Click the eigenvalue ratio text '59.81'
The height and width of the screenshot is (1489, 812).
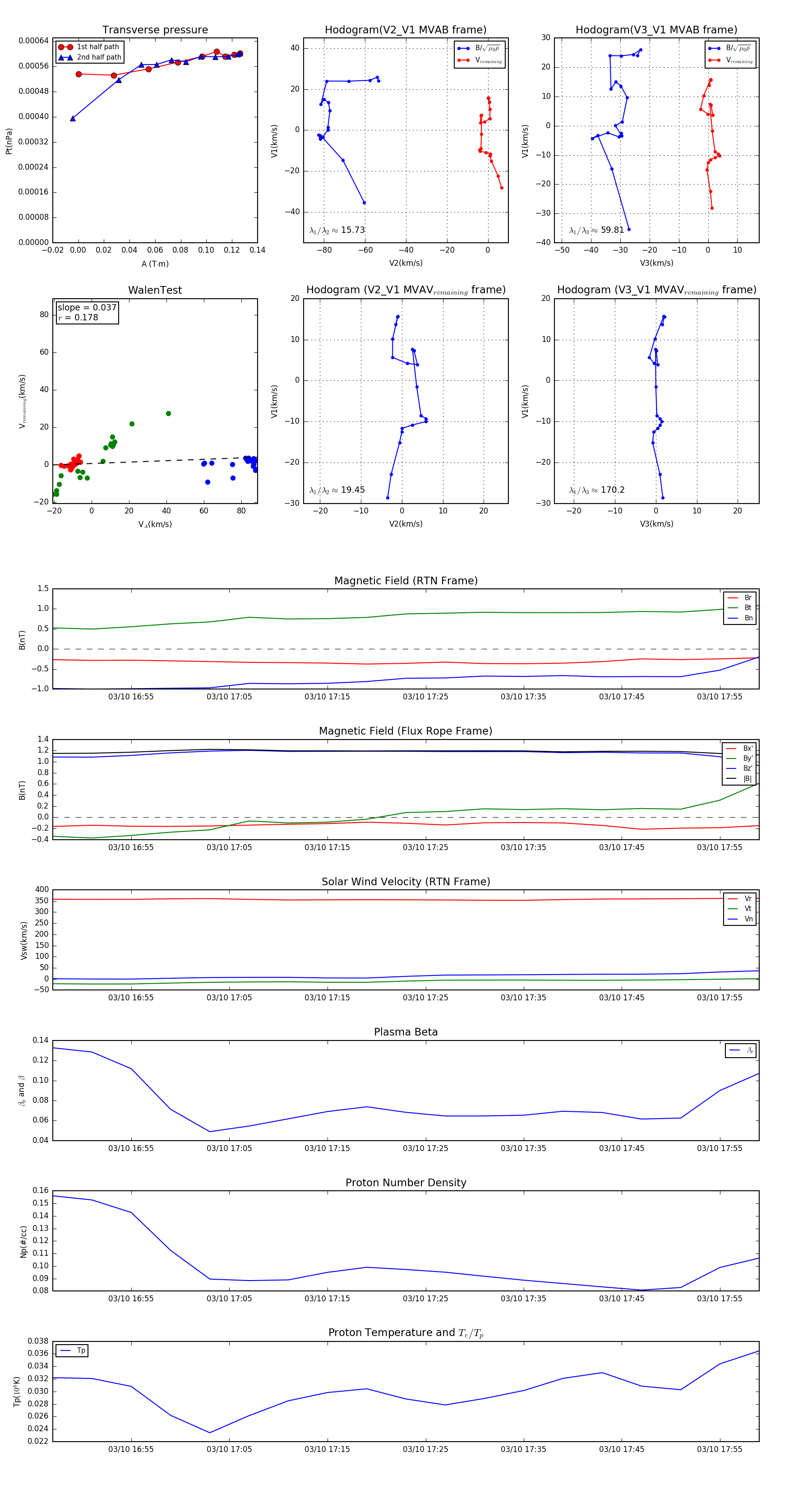[613, 230]
